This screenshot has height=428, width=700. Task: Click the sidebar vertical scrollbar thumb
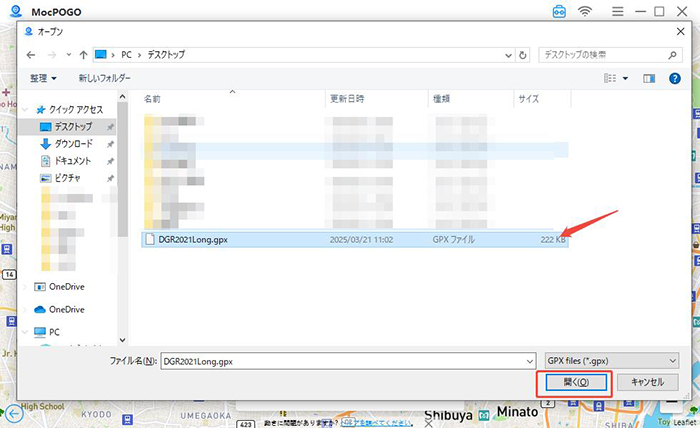123,170
